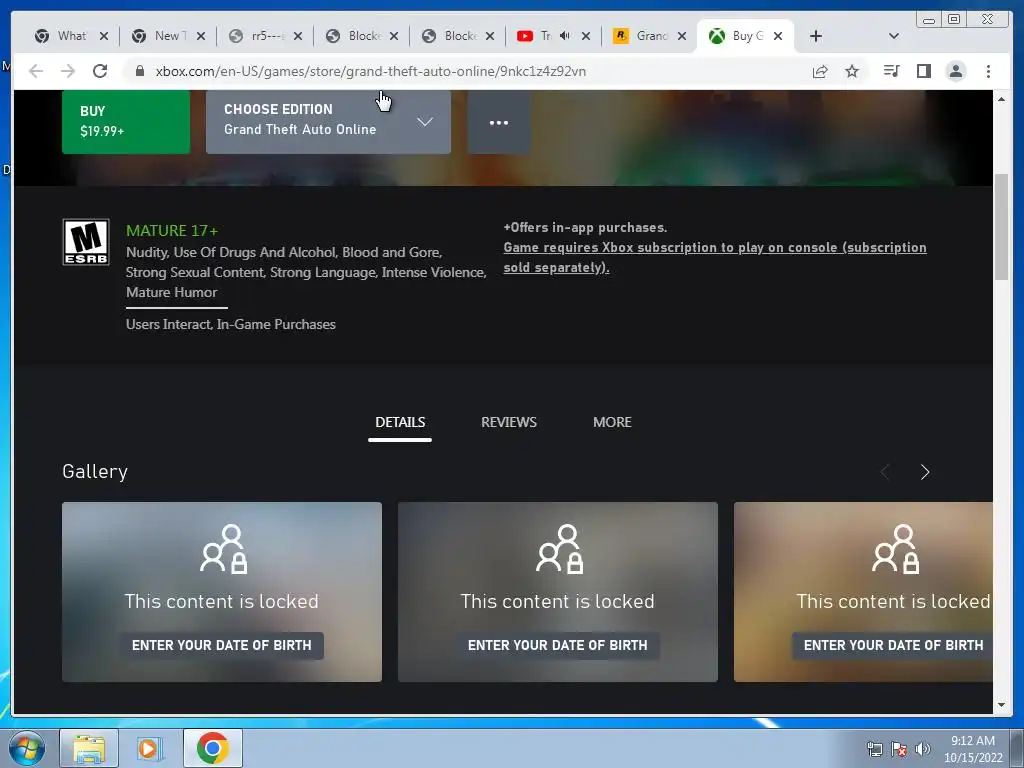Open the Chrome three-dot menu
This screenshot has width=1024, height=768.
[988, 71]
